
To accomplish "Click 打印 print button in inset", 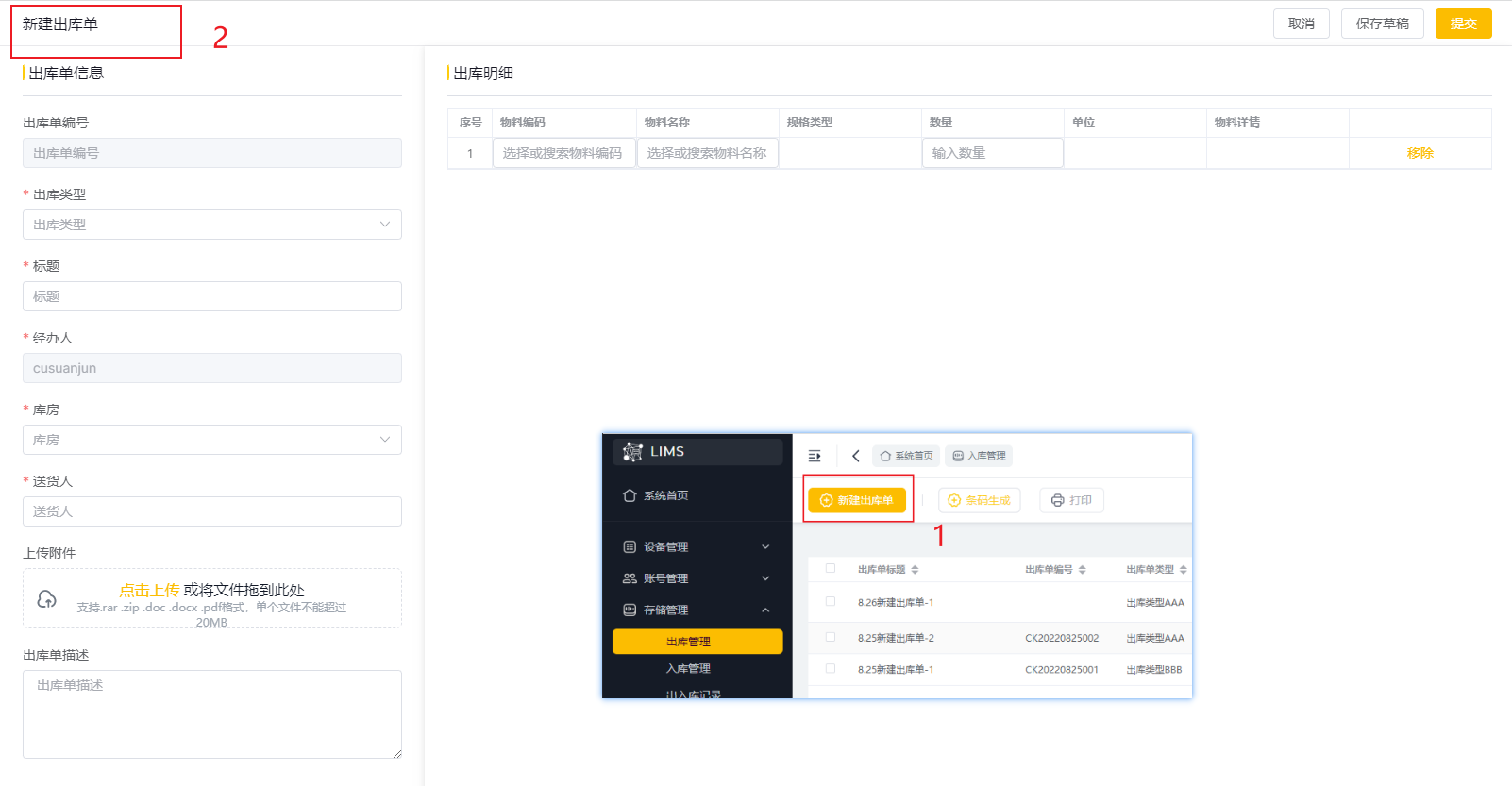I will 1071,500.
